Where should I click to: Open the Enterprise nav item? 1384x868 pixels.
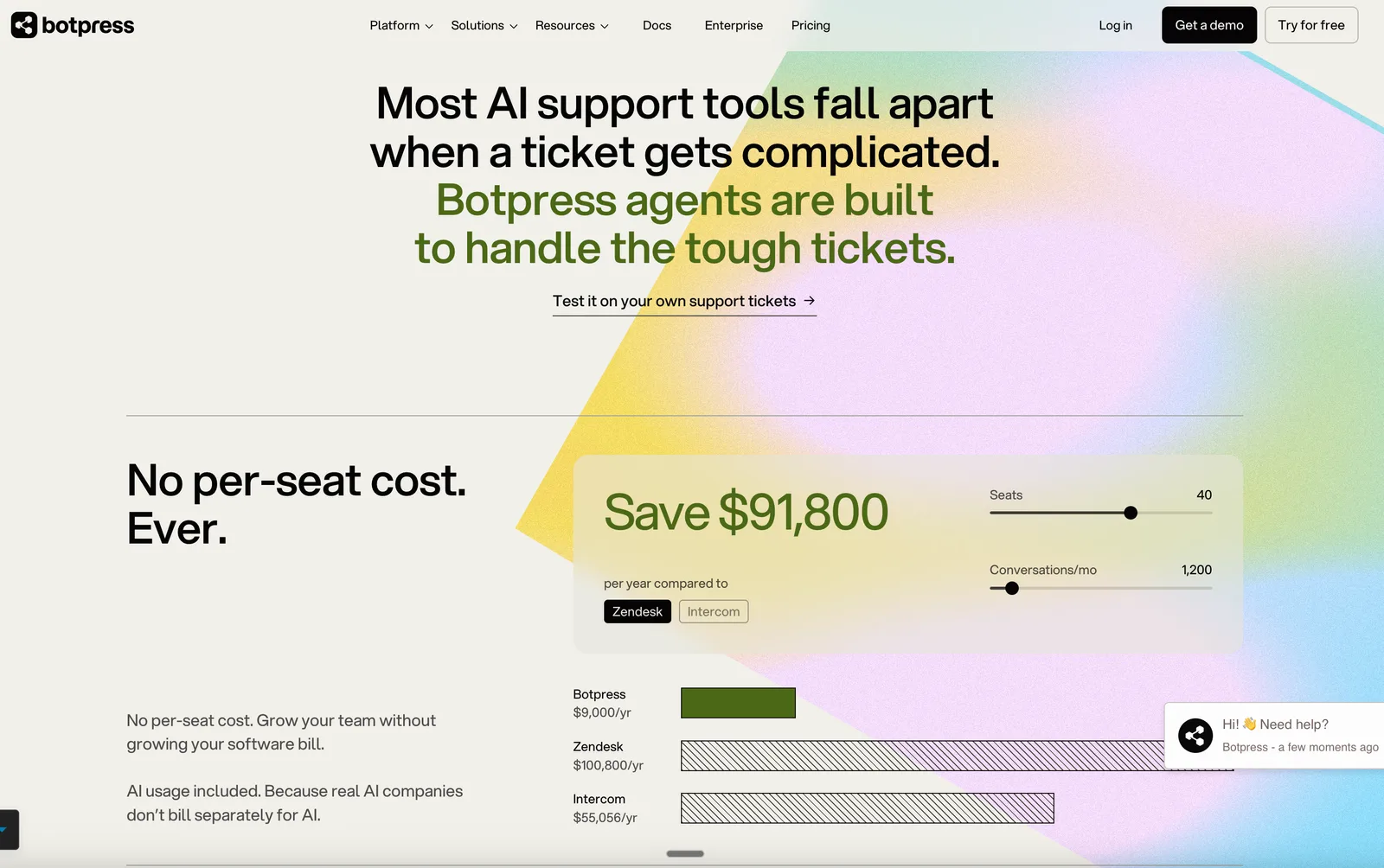(x=734, y=26)
